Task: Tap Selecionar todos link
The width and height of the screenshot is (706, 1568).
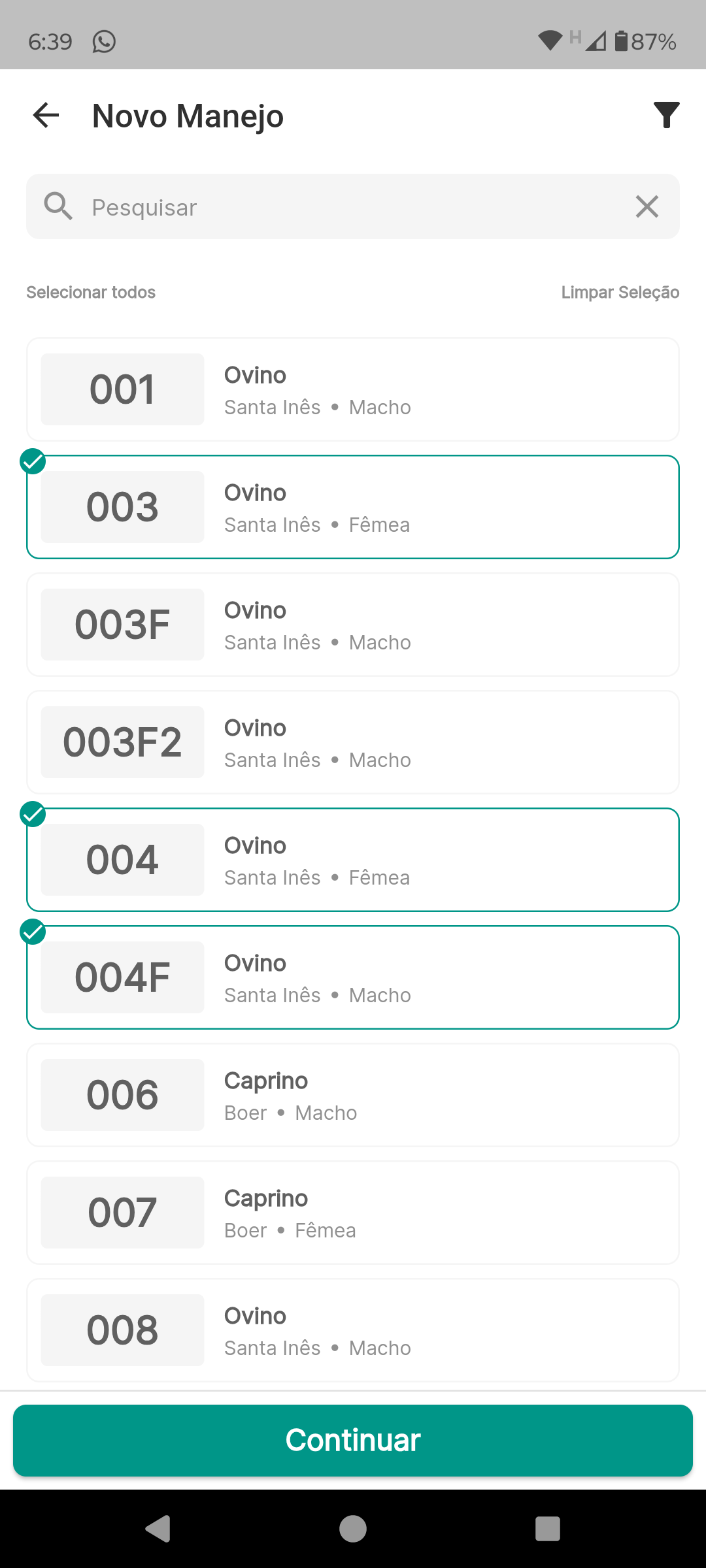Action: point(91,292)
